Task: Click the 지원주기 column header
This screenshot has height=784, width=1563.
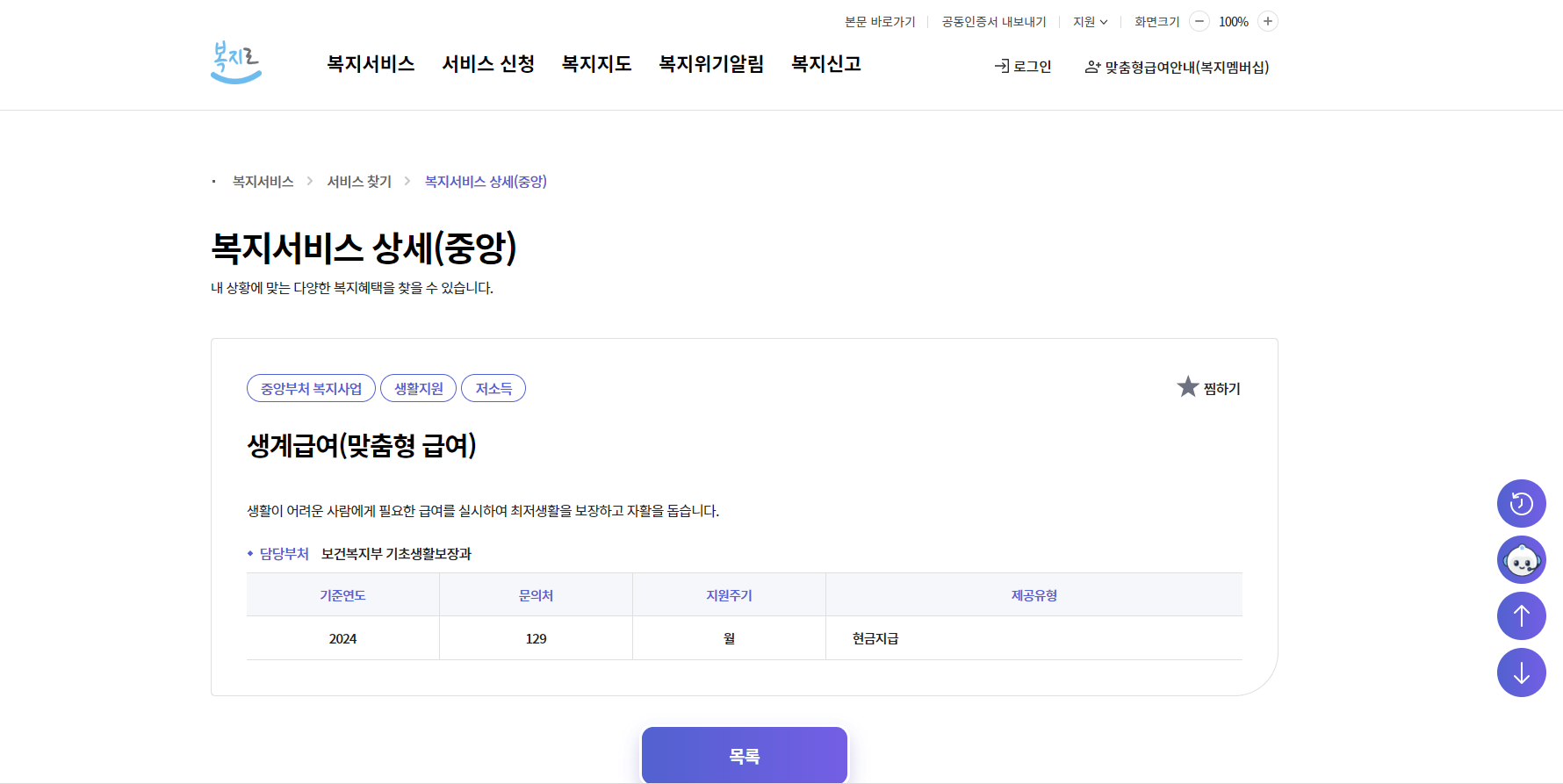Action: click(x=729, y=595)
